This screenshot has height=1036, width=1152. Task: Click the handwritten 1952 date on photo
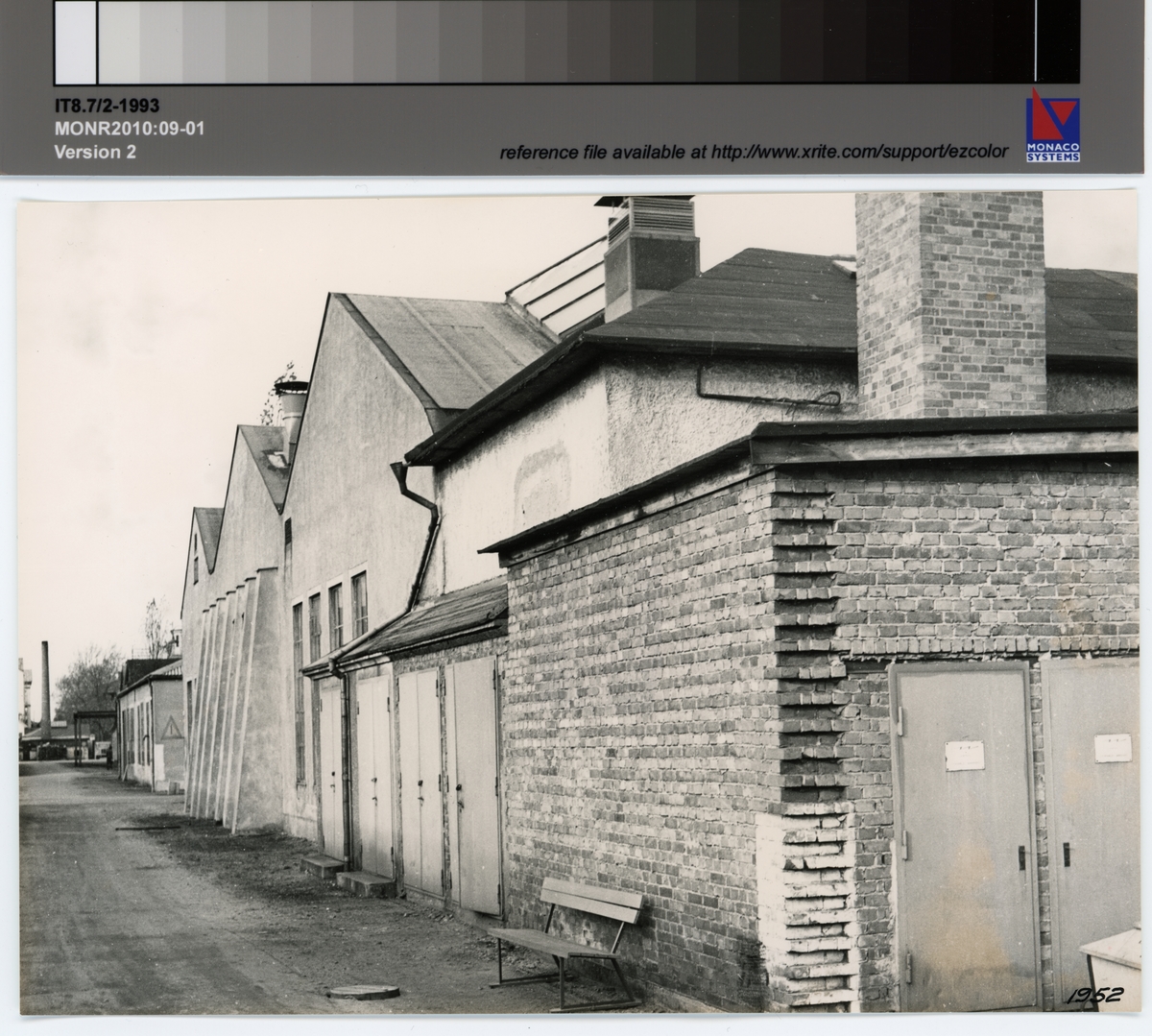pyautogui.click(x=1093, y=996)
